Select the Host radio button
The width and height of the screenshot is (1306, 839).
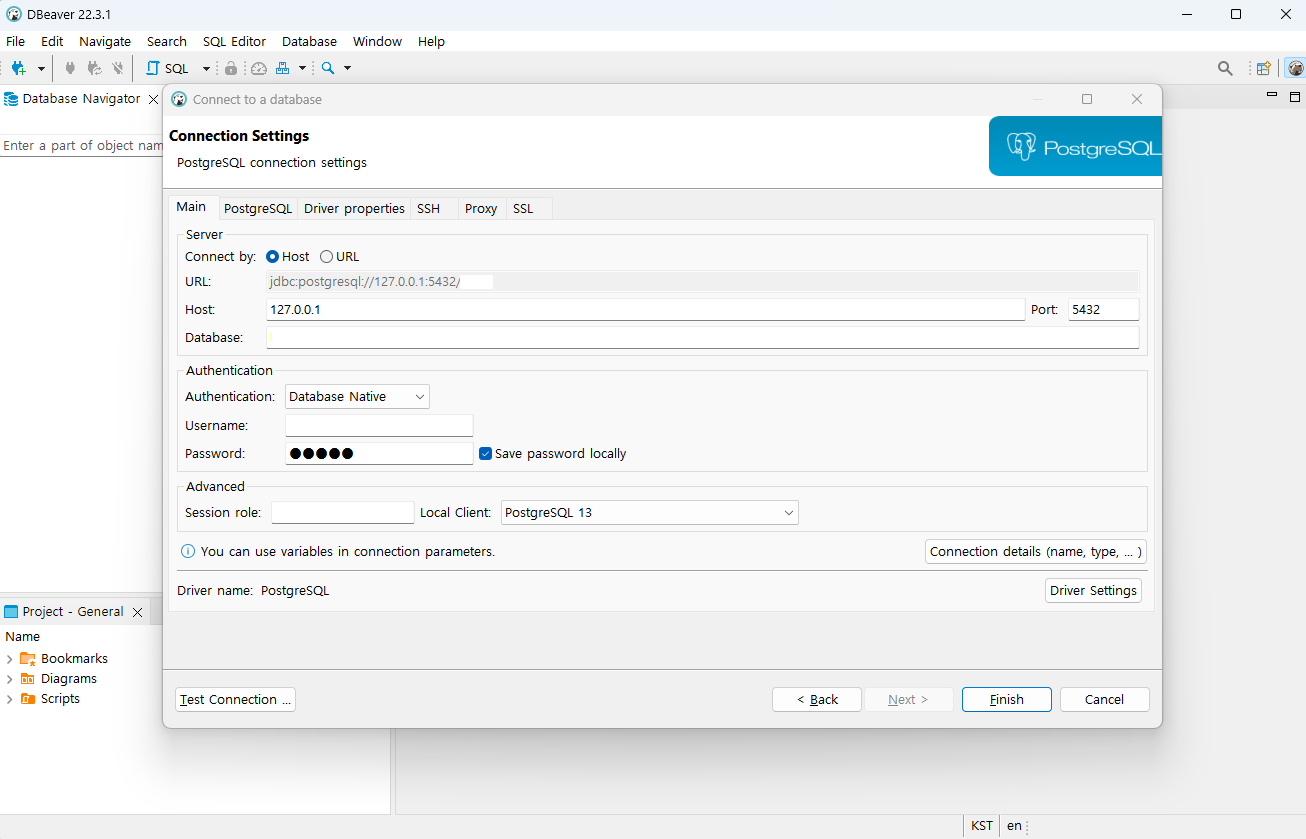coord(273,257)
